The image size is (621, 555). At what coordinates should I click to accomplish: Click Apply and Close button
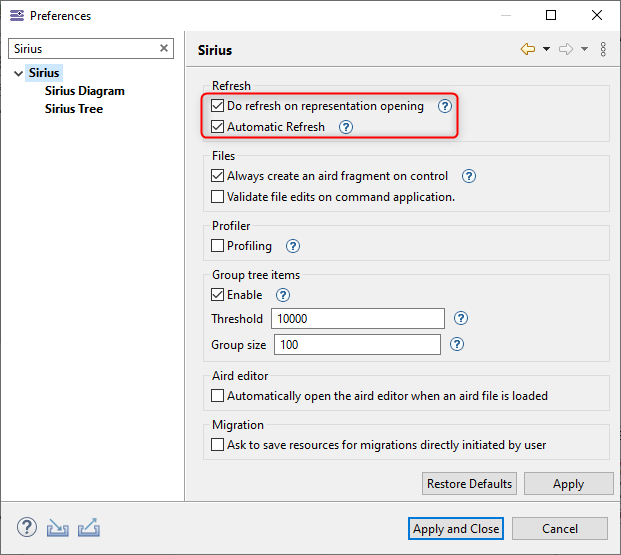456,528
